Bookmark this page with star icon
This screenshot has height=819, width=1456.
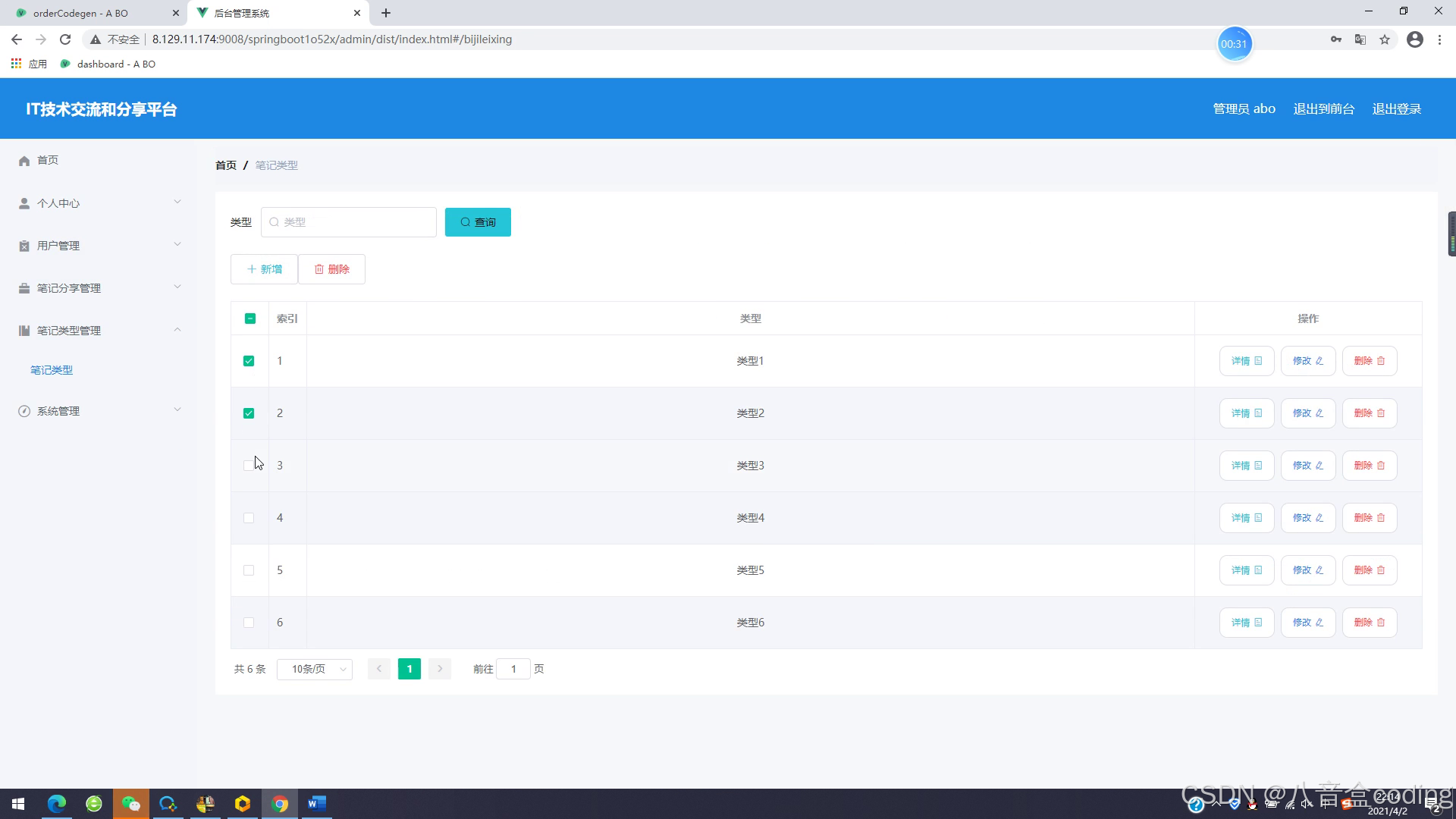(1385, 39)
